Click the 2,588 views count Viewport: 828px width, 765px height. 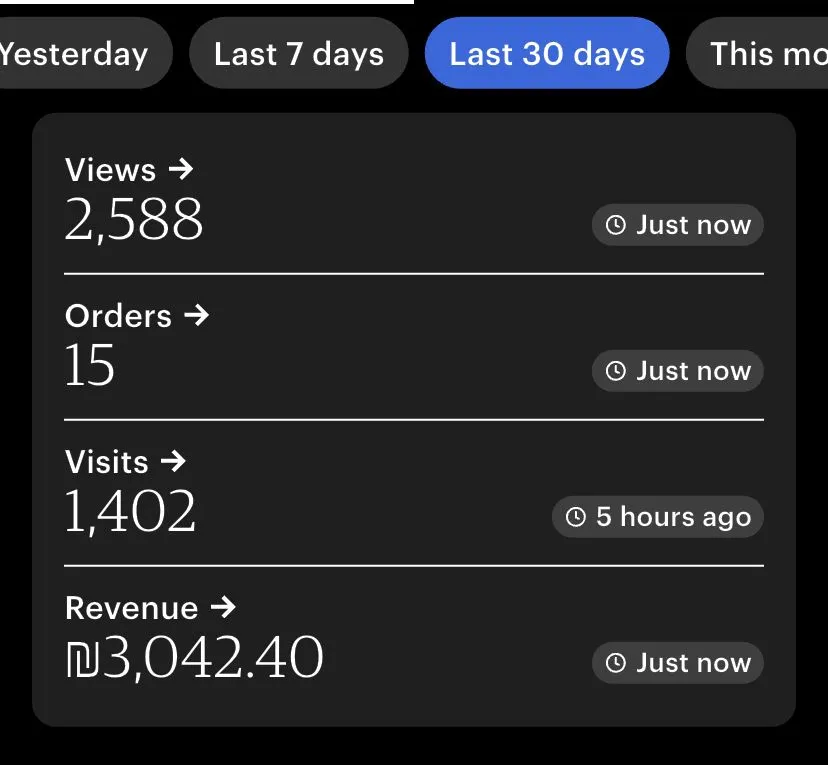click(x=134, y=220)
